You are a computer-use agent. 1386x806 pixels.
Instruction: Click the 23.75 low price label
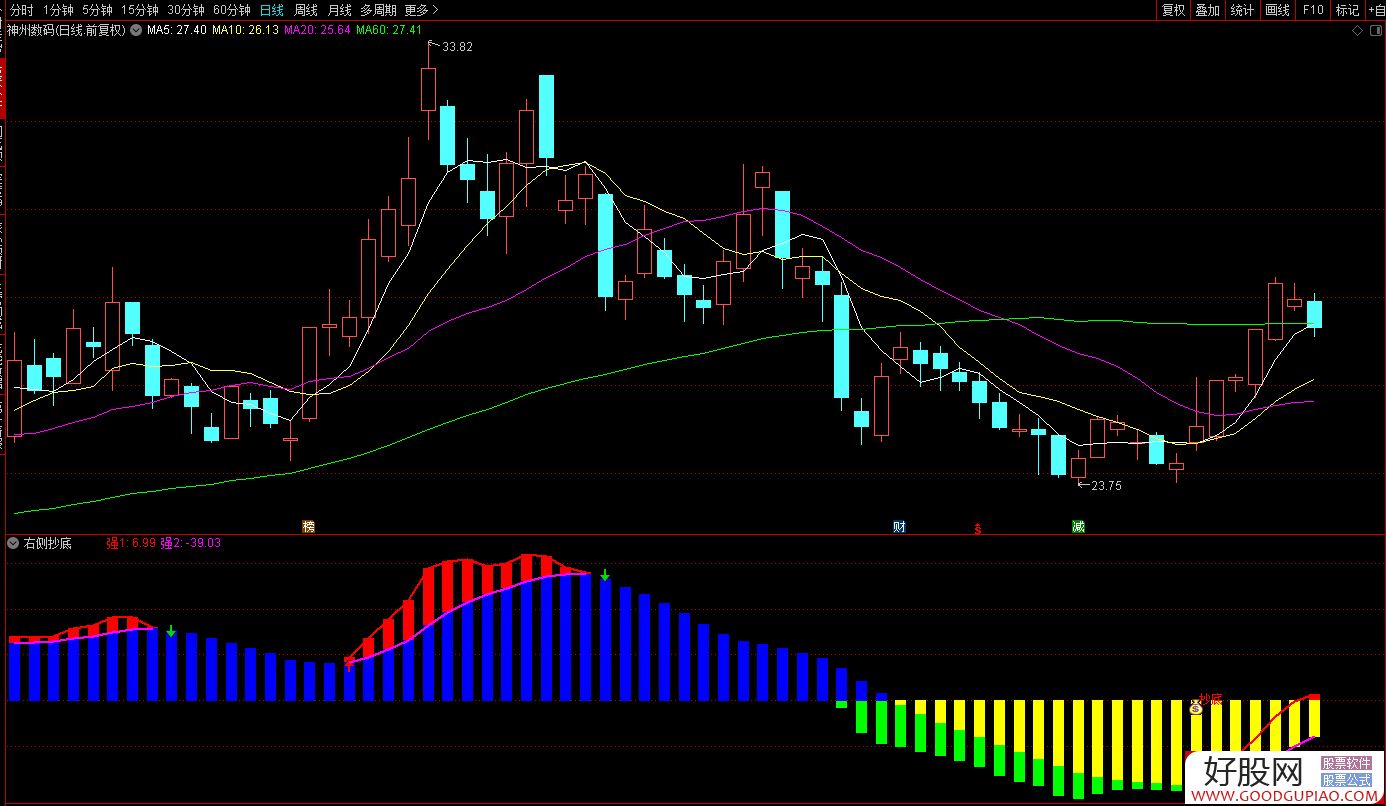tap(1106, 486)
